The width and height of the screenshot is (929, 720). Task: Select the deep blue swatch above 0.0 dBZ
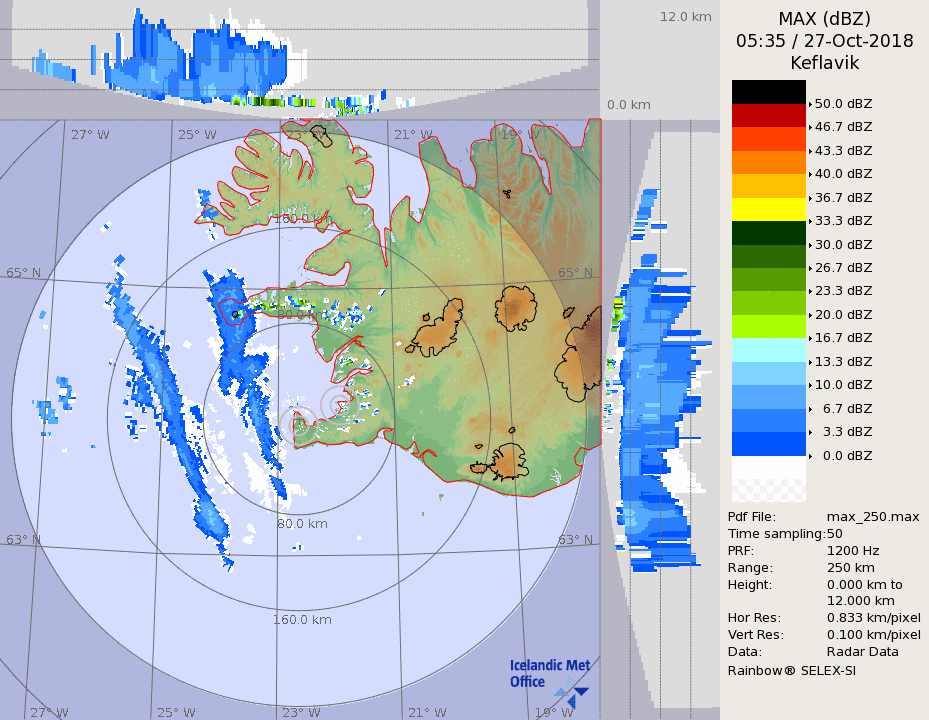click(768, 444)
